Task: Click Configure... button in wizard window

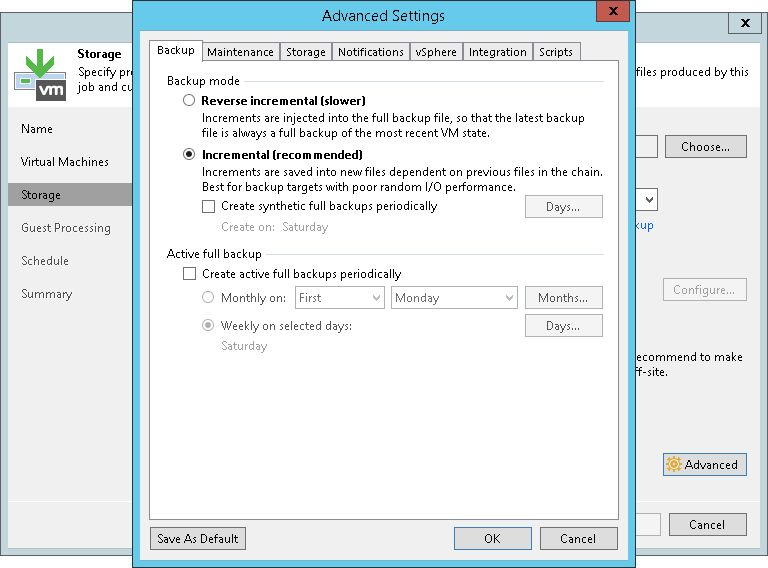Action: tap(705, 289)
